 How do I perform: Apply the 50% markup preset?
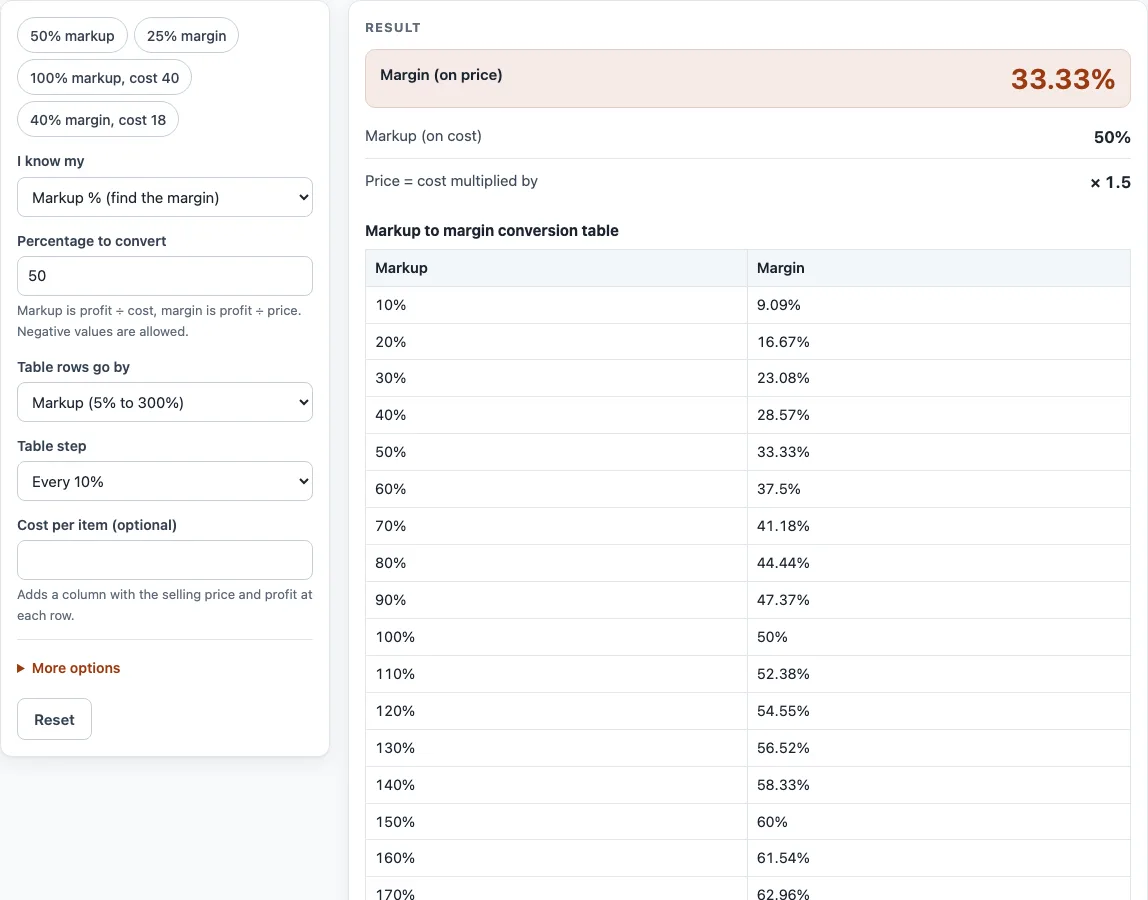click(72, 36)
